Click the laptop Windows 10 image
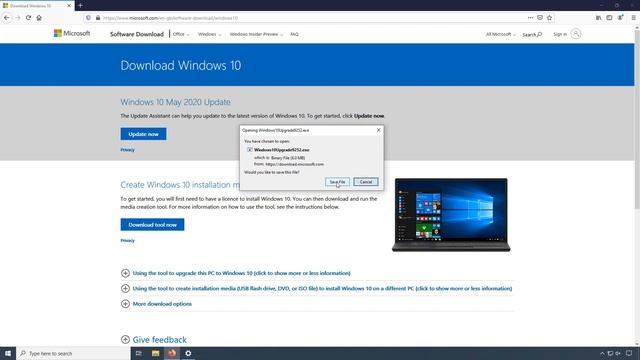640x360 pixels. click(451, 215)
